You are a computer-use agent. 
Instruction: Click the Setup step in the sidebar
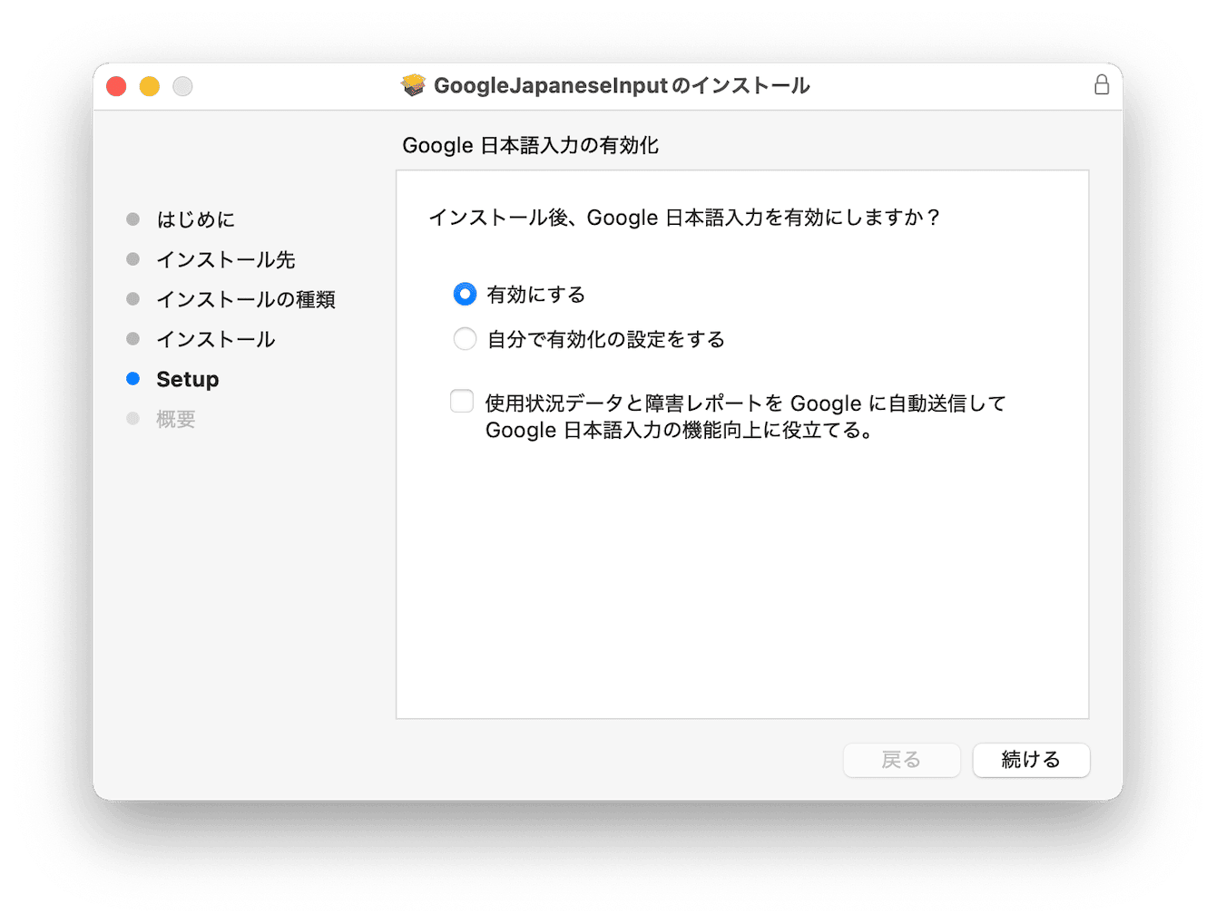click(x=187, y=379)
